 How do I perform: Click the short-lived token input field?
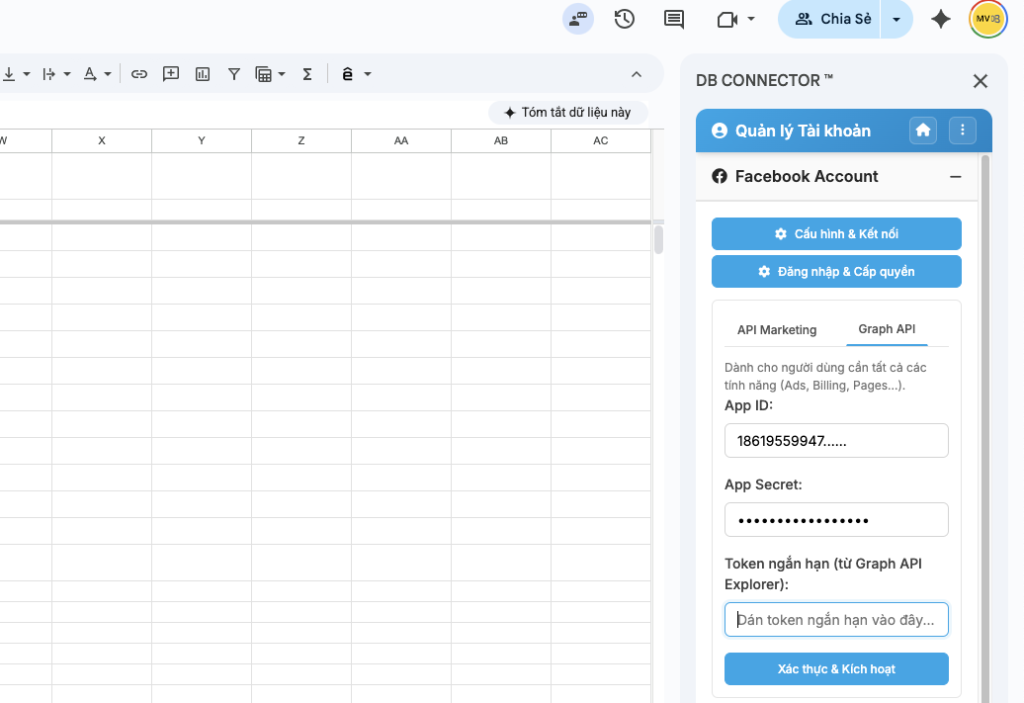836,620
